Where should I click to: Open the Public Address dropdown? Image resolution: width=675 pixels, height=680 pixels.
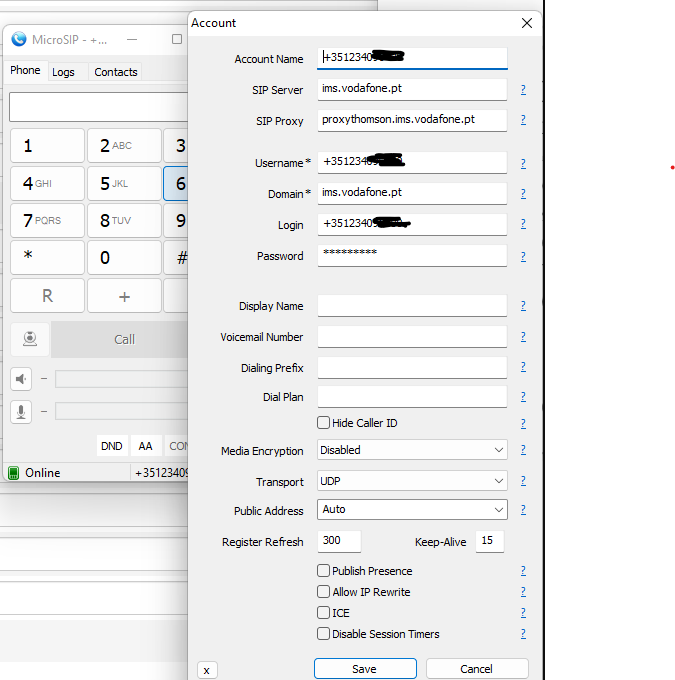coord(412,510)
